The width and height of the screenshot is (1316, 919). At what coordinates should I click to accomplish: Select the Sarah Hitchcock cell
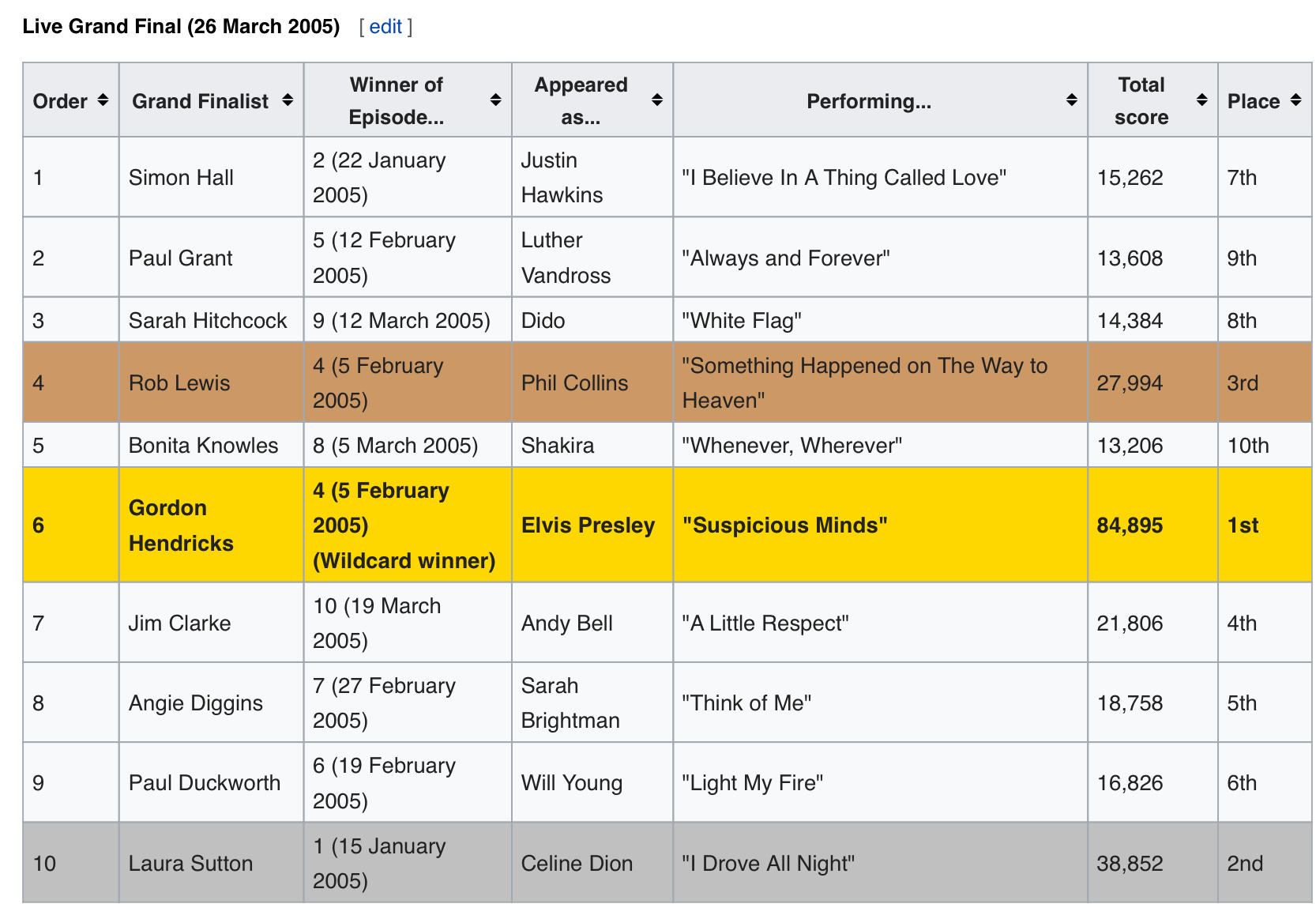click(x=211, y=320)
